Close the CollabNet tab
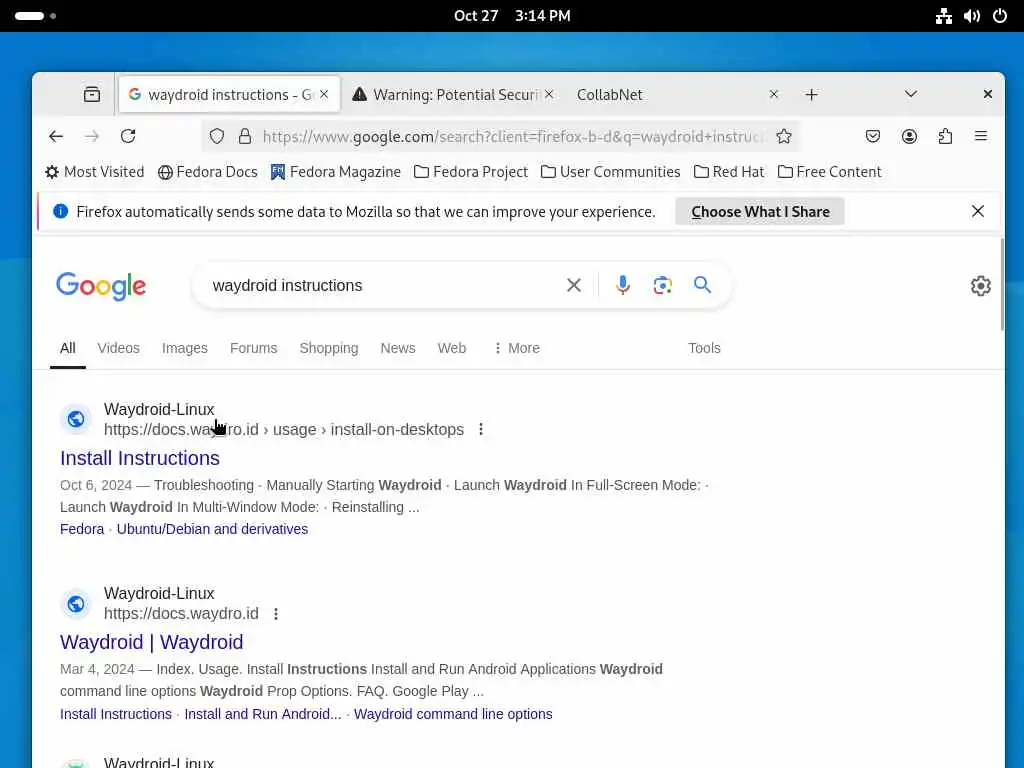This screenshot has height=768, width=1024. (x=774, y=95)
